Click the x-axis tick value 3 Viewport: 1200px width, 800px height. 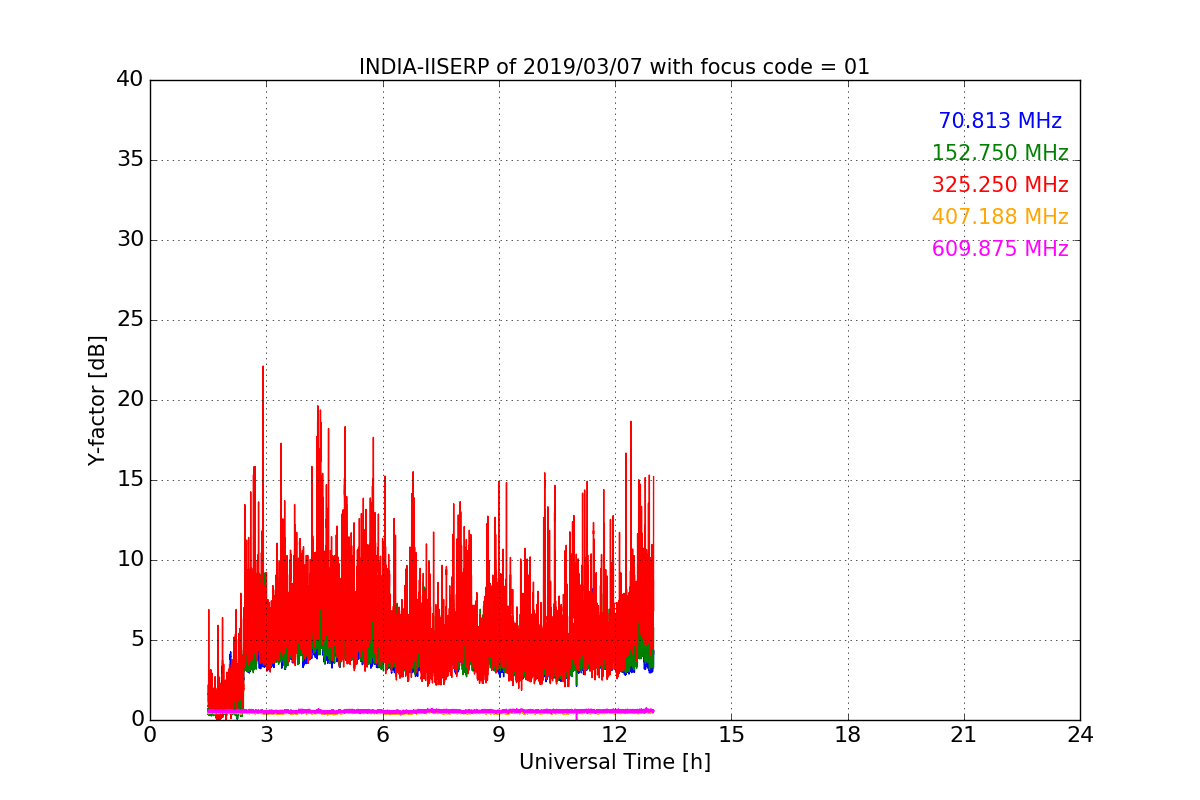(266, 735)
